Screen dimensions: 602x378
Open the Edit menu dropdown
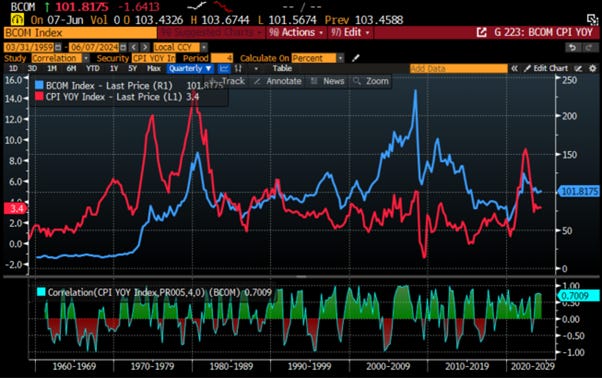point(351,33)
